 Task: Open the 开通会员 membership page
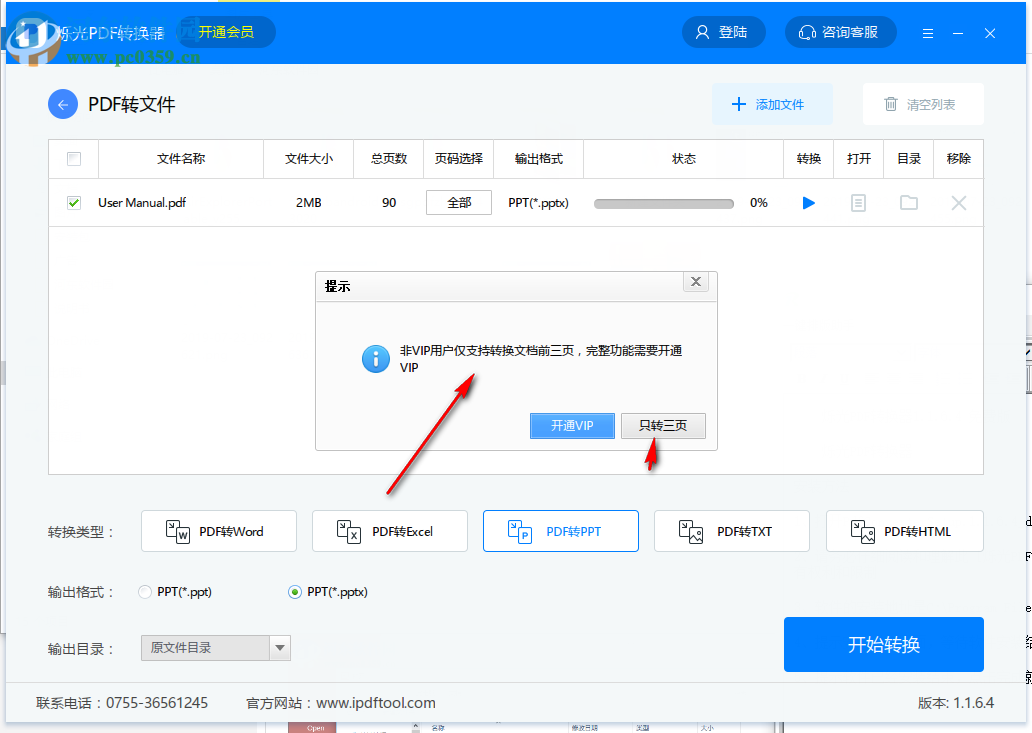click(225, 31)
